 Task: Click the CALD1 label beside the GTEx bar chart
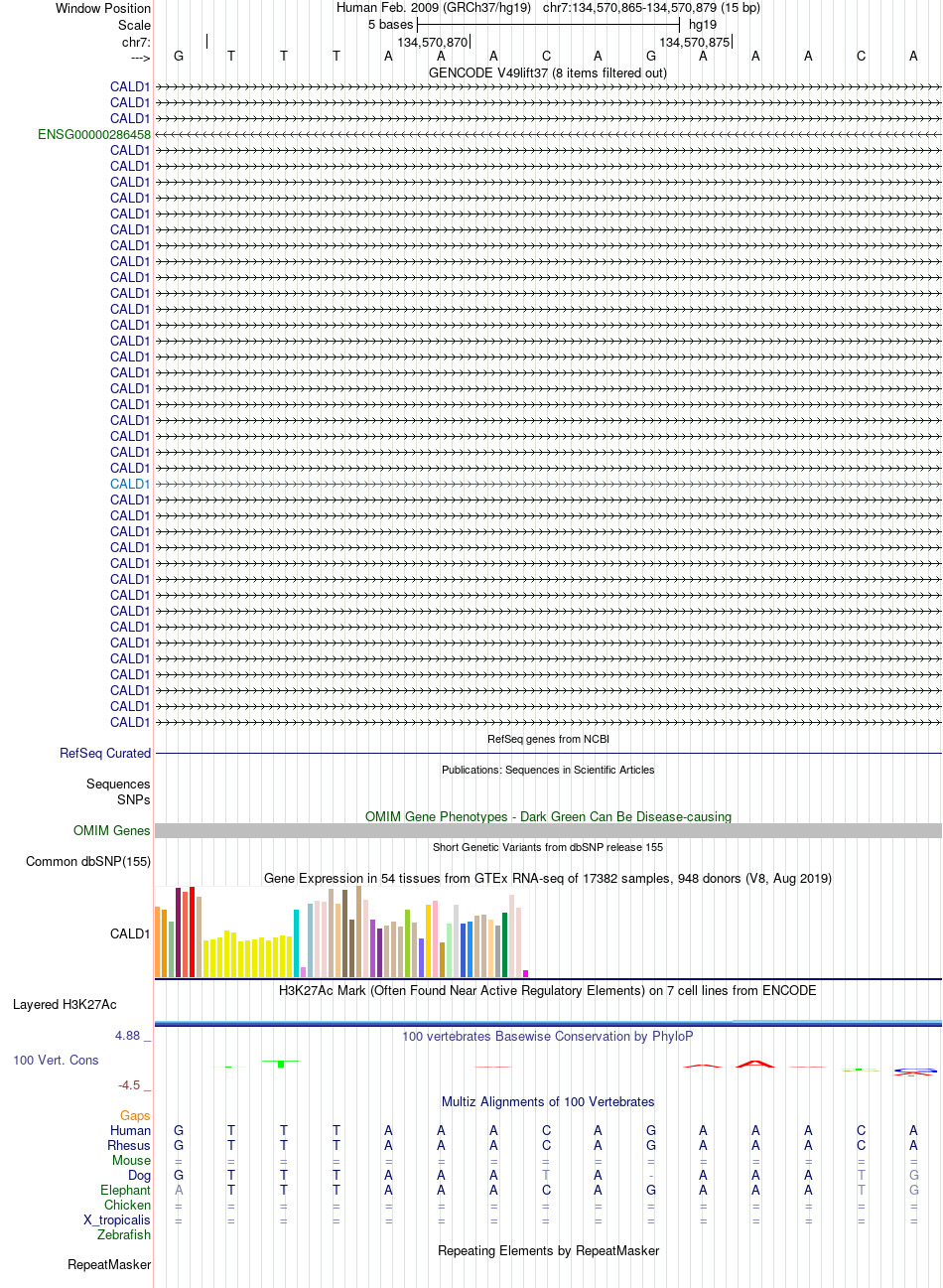130,934
